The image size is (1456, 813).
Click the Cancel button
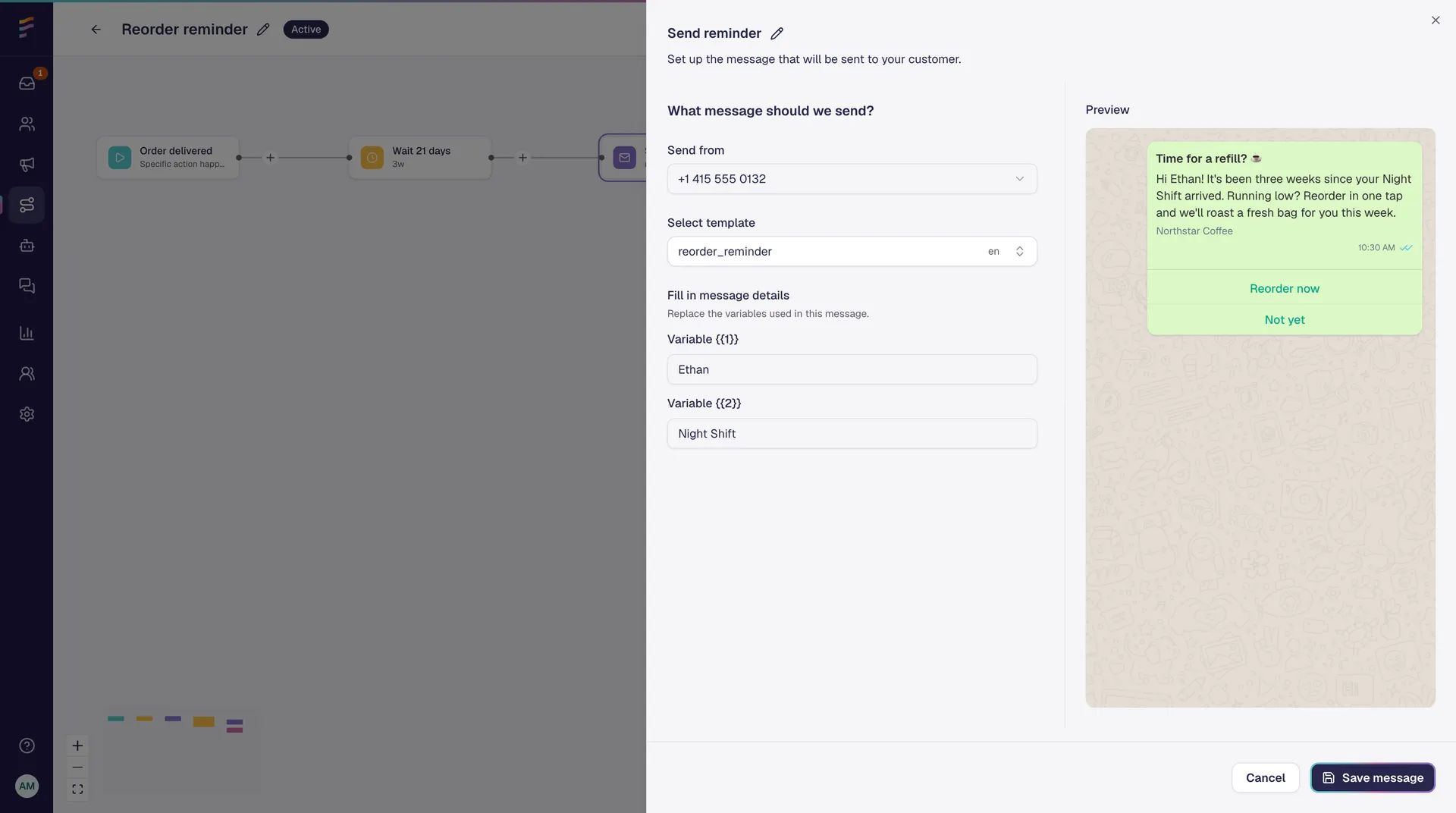[1265, 778]
